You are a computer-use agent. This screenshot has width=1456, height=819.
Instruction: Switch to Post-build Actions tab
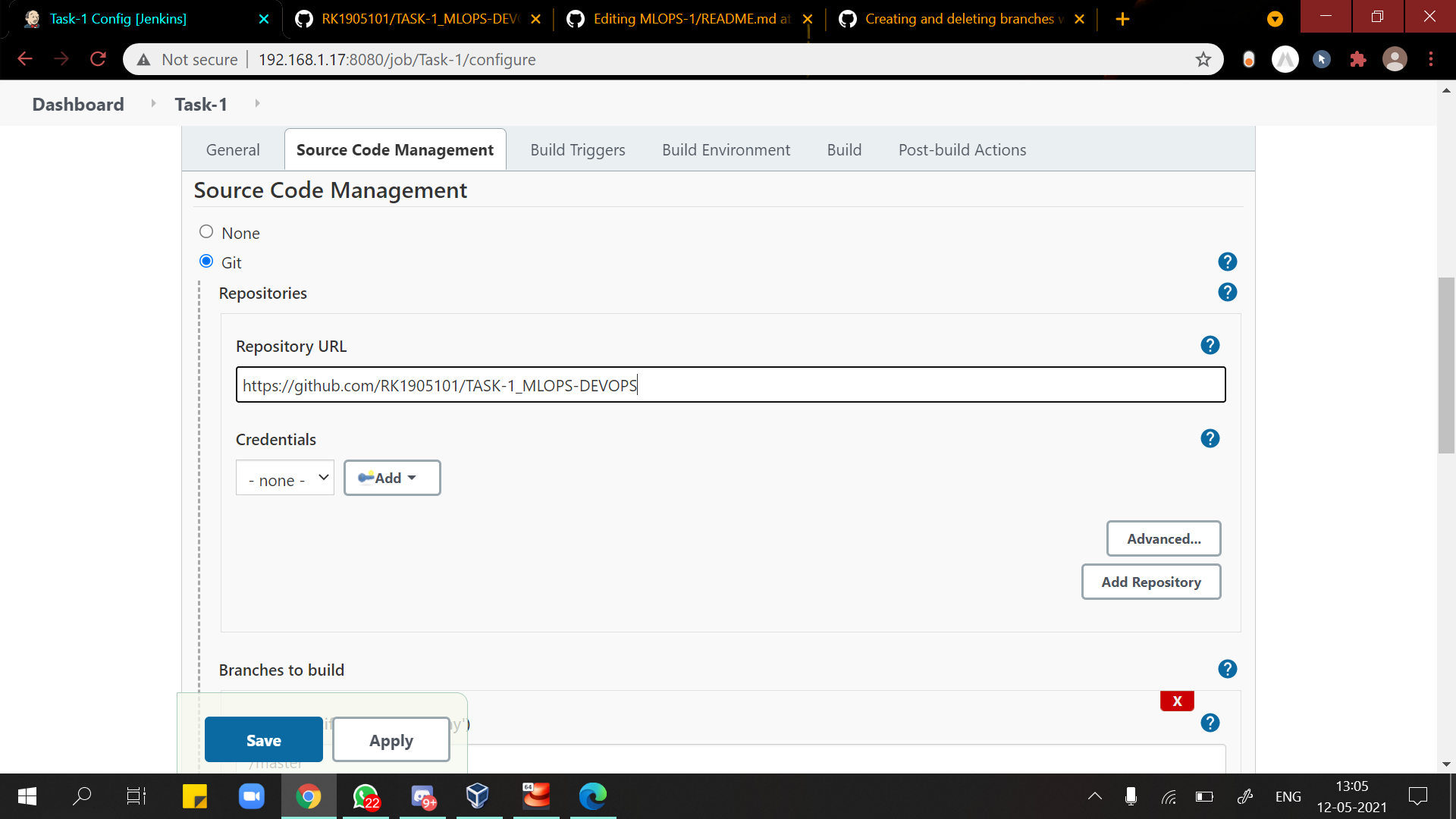click(962, 150)
